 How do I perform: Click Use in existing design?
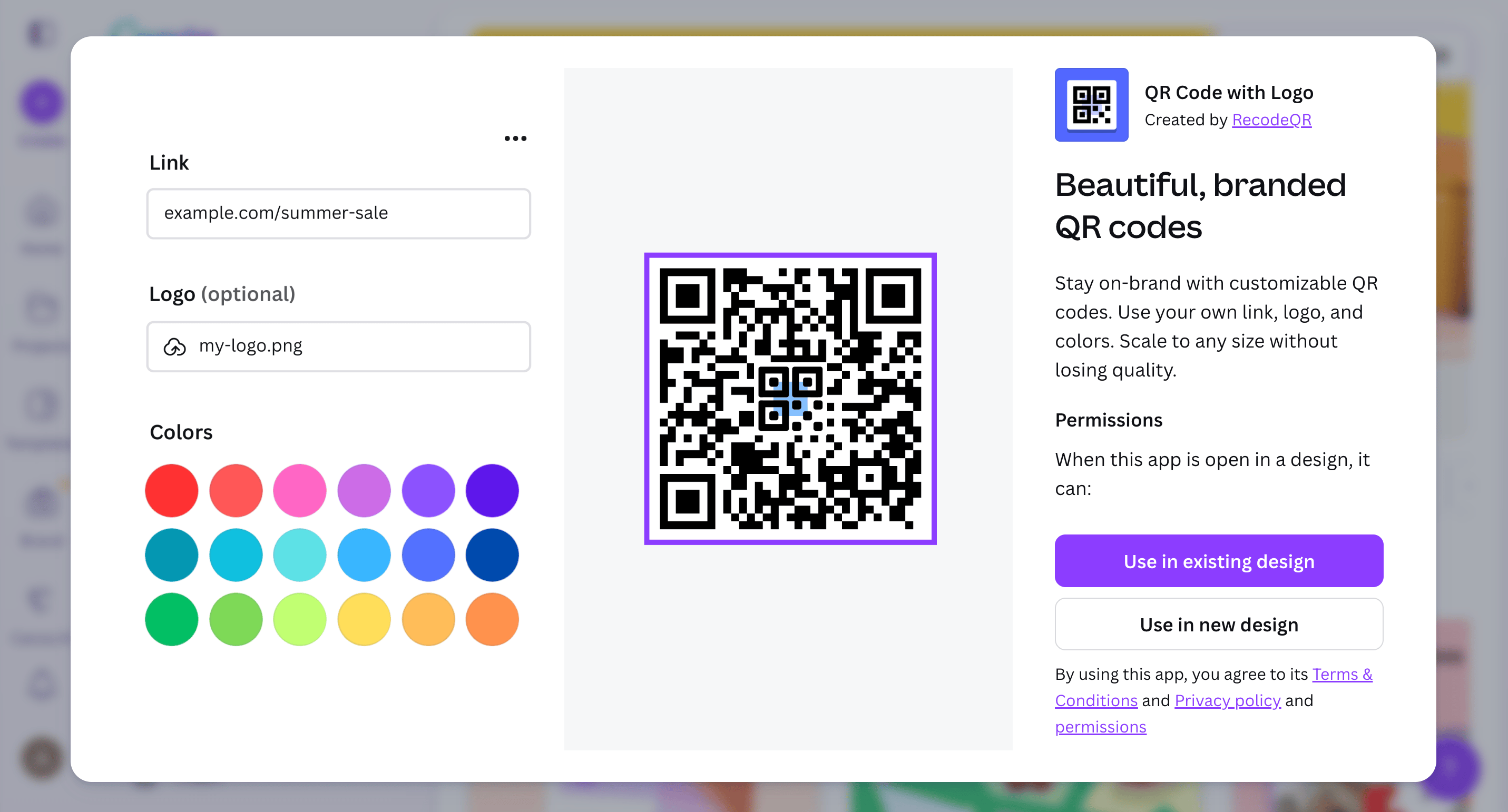(1218, 560)
